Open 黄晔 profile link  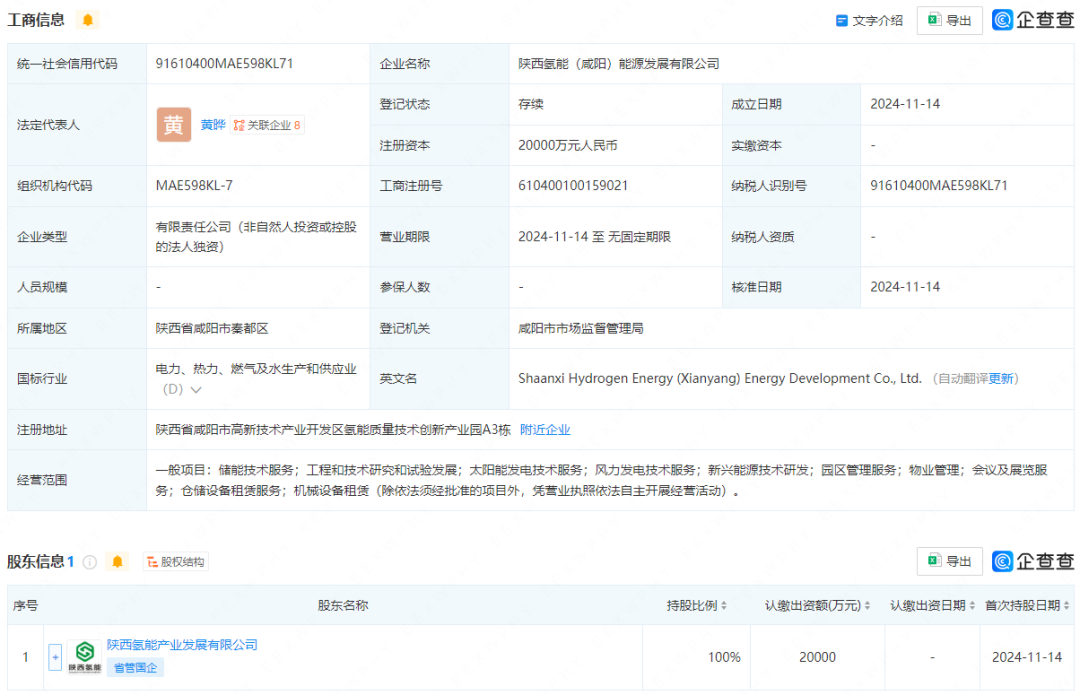tap(213, 125)
